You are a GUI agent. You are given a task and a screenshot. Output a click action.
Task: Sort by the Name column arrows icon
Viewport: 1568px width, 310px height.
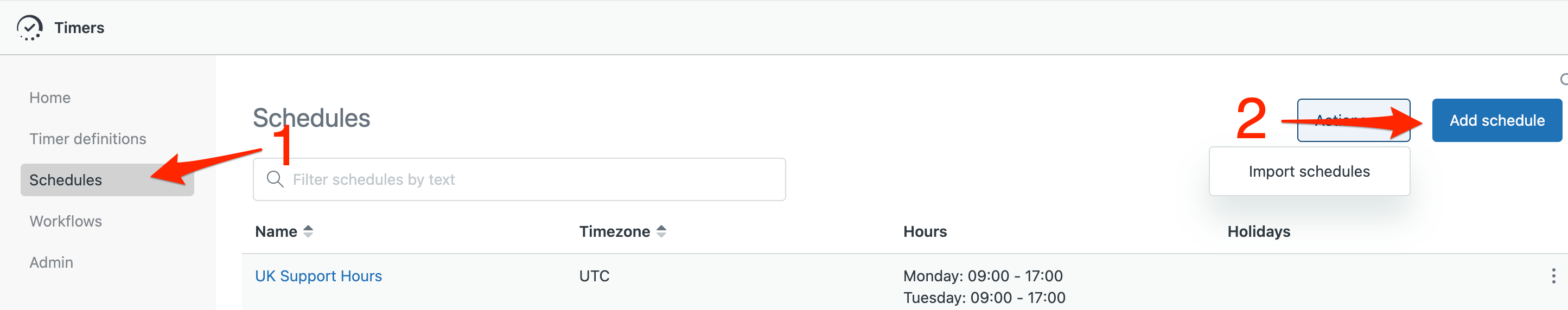(x=308, y=231)
